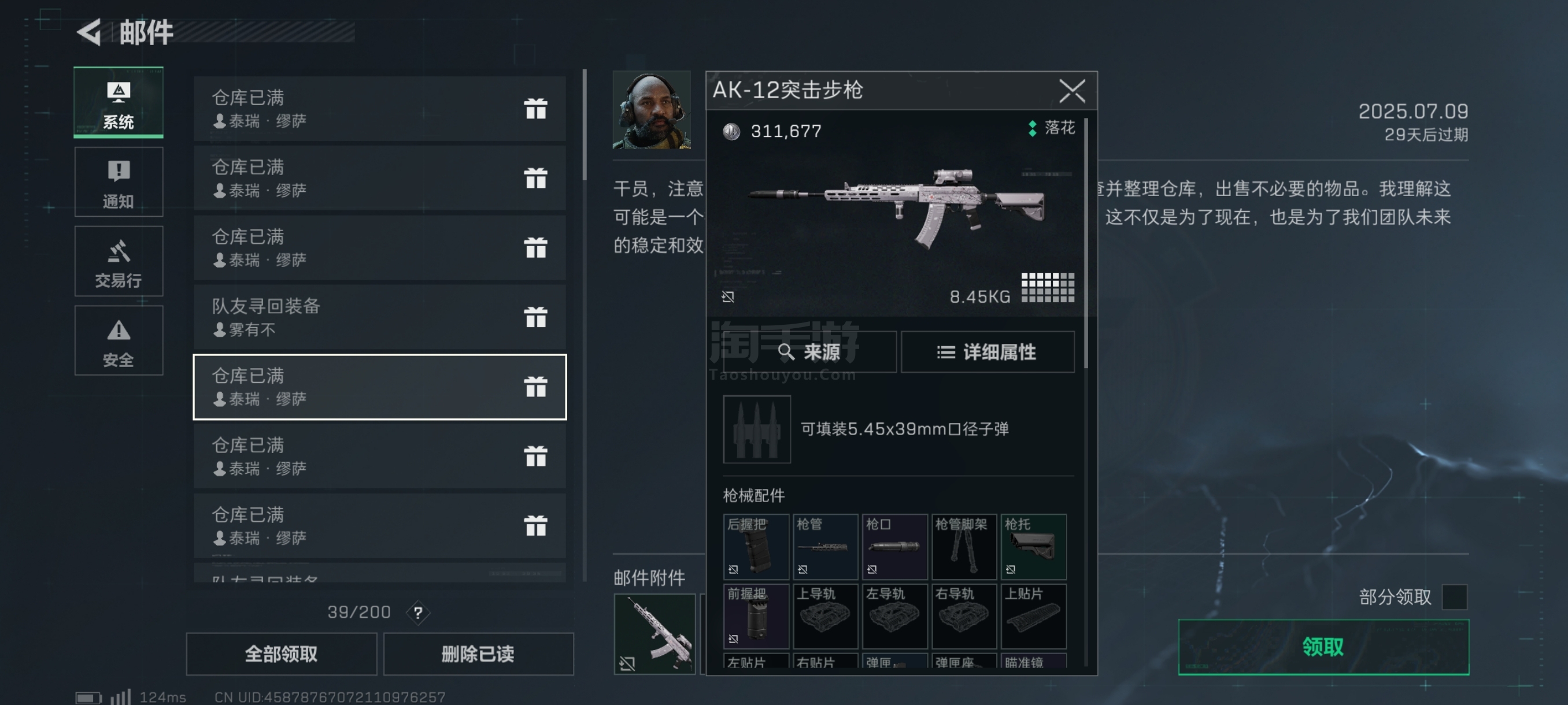Select the 前握把 foregrip slot
The width and height of the screenshot is (1568, 705).
[x=756, y=615]
